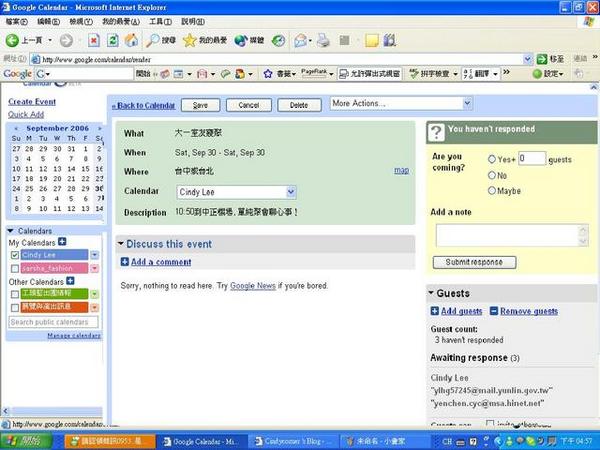This screenshot has height=450, width=600.
Task: Go to previous month in mini calendar
Action: 16,128
